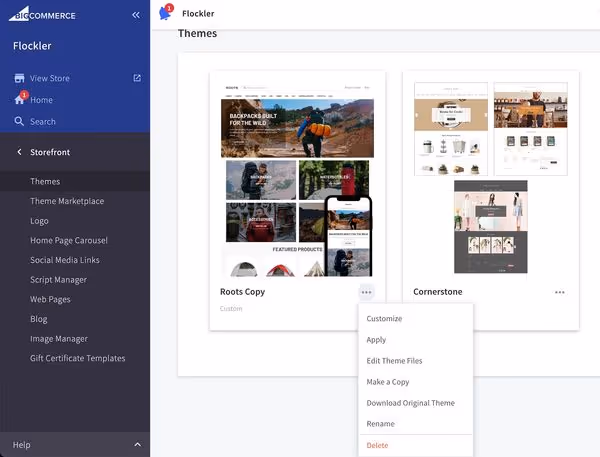The width and height of the screenshot is (600, 457).
Task: Click the BigCommerce logo
Action: click(x=42, y=14)
